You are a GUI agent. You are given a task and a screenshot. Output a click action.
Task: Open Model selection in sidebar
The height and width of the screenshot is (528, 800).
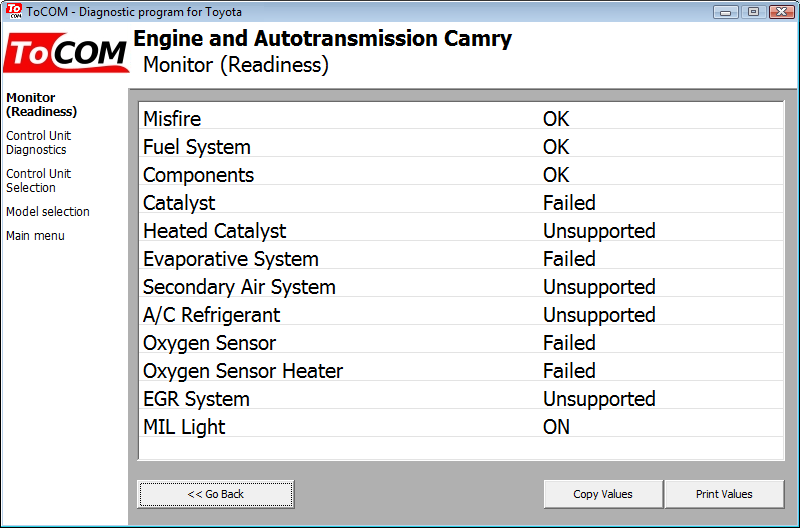click(47, 211)
